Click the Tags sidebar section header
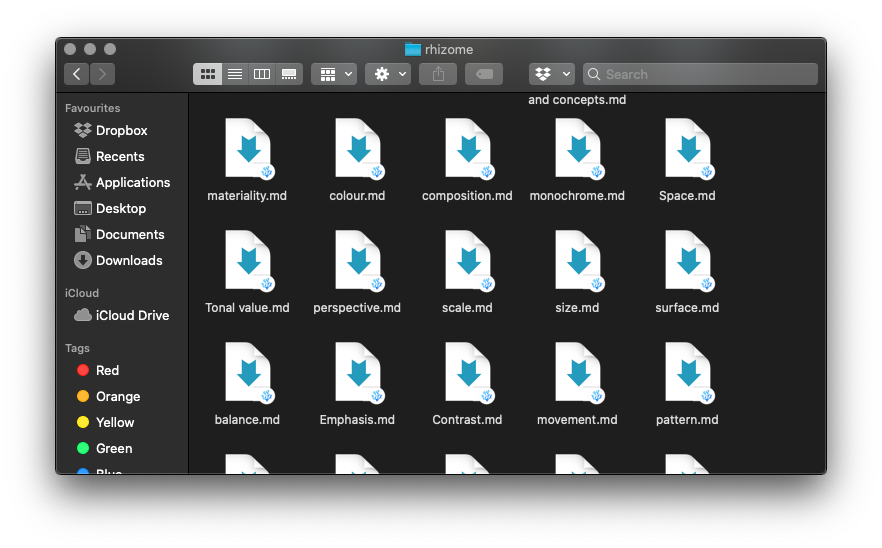The image size is (882, 548). (x=77, y=348)
